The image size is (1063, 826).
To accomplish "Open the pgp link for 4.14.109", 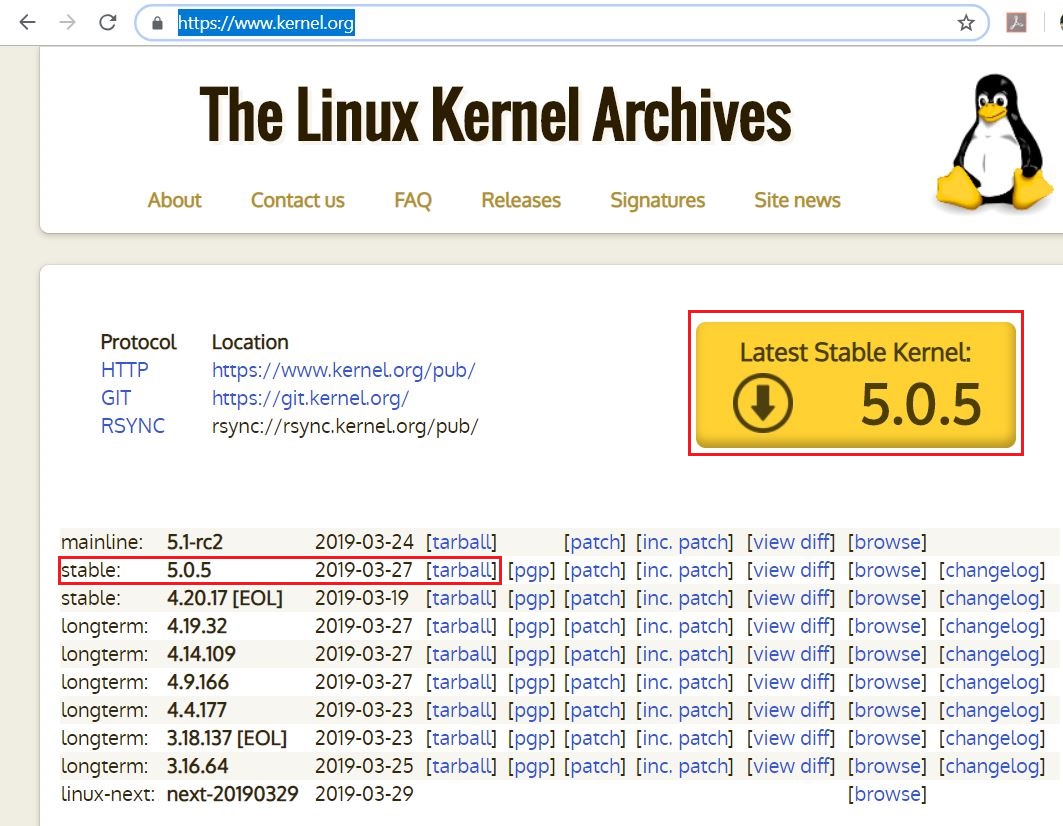I will tap(532, 654).
